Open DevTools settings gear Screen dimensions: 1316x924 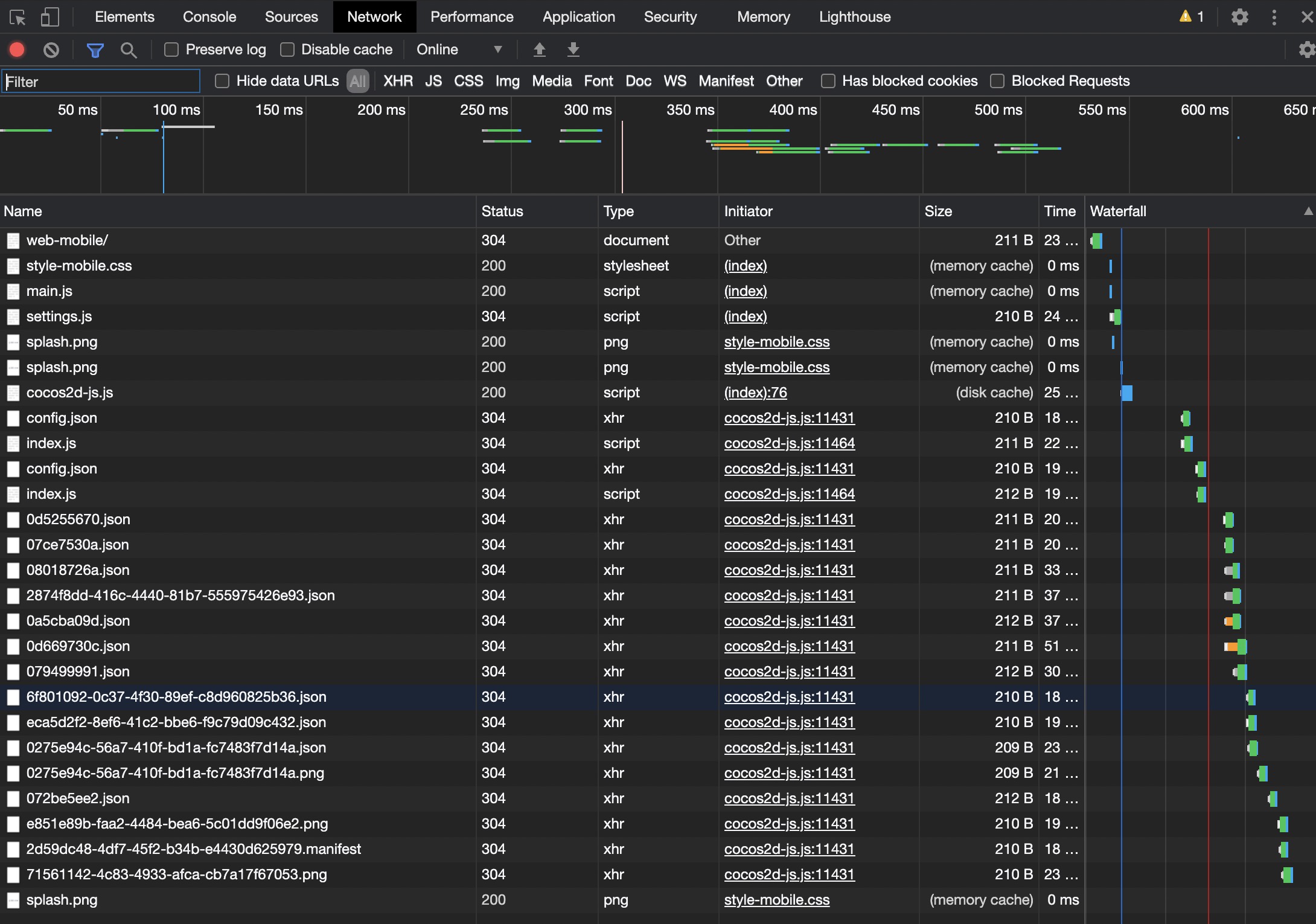point(1239,17)
